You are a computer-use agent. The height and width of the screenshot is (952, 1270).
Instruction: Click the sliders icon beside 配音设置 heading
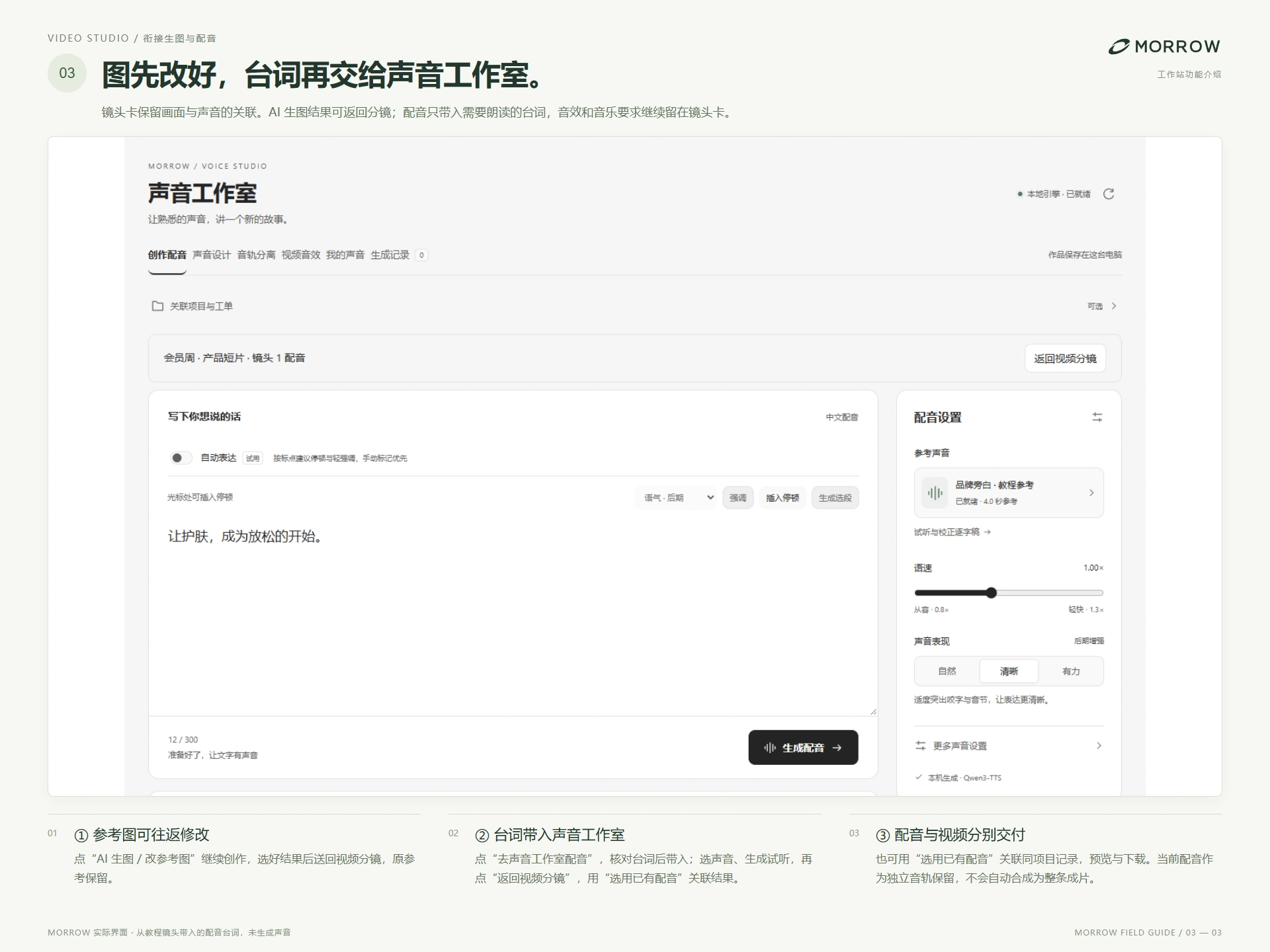[x=1097, y=417]
